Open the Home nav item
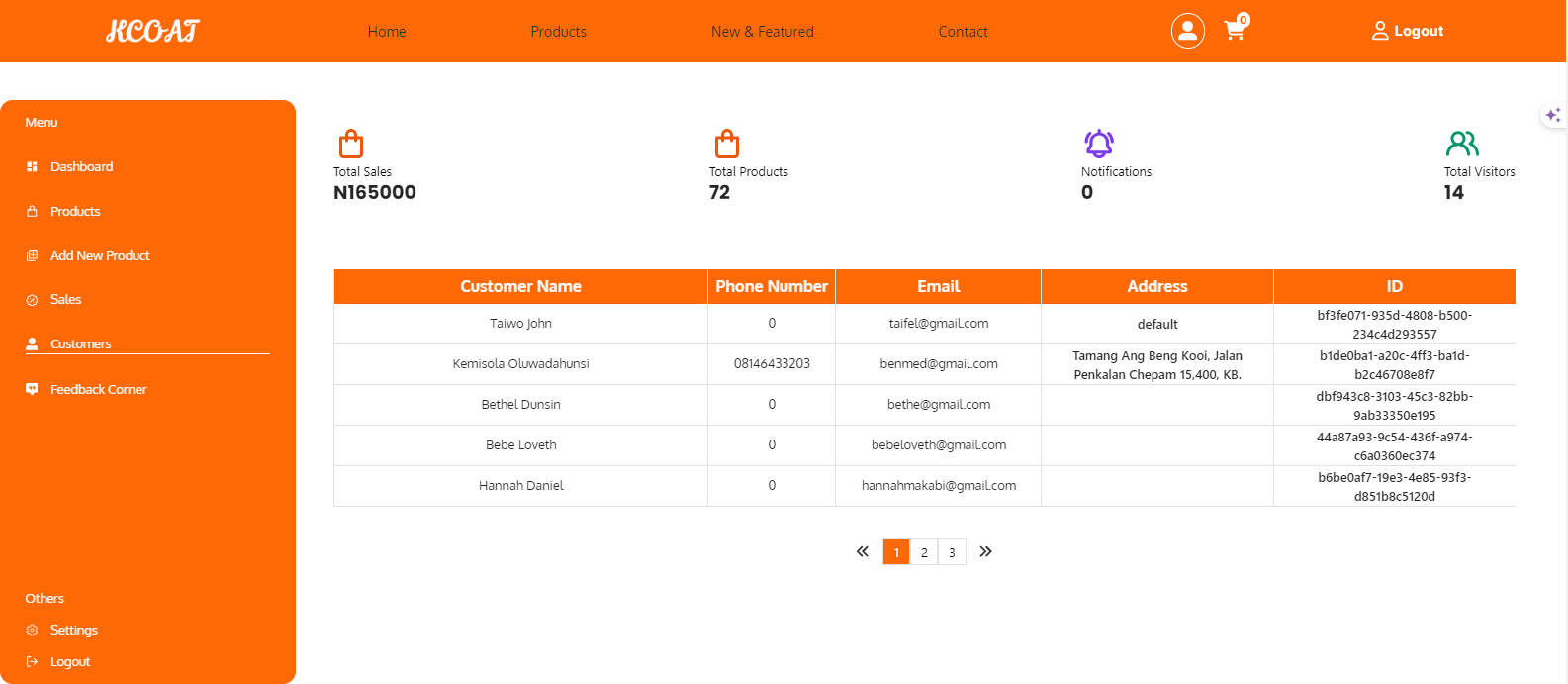1568x684 pixels. (x=387, y=32)
